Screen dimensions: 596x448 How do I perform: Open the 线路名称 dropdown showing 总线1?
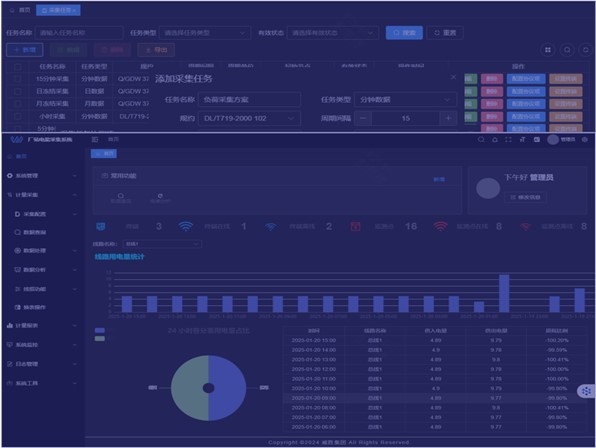(x=162, y=244)
